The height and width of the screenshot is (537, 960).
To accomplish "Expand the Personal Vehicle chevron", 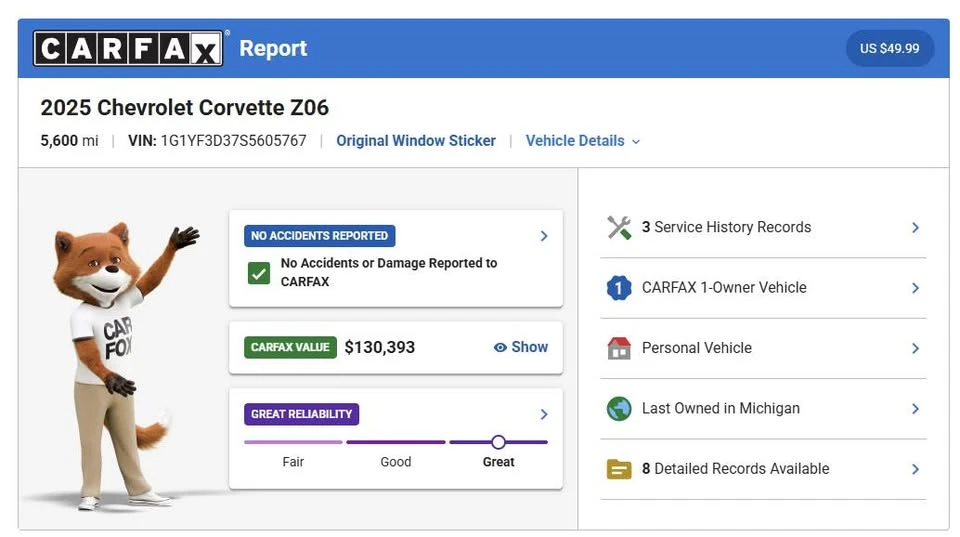I will (915, 348).
